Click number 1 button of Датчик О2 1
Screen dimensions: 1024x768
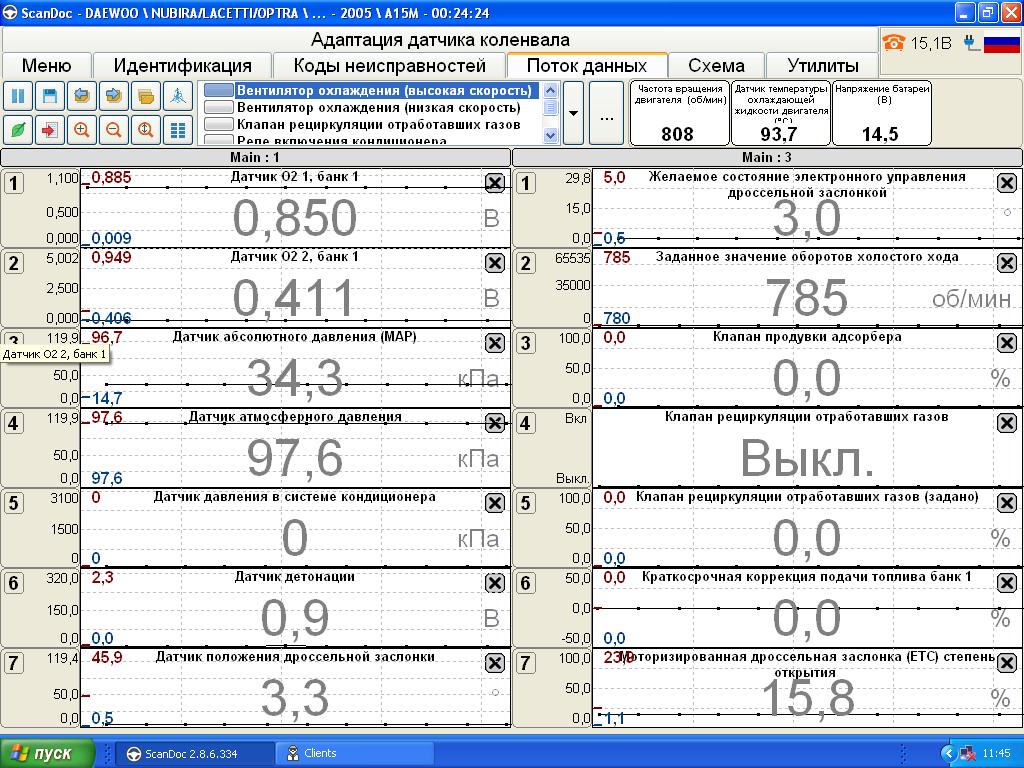tap(14, 183)
